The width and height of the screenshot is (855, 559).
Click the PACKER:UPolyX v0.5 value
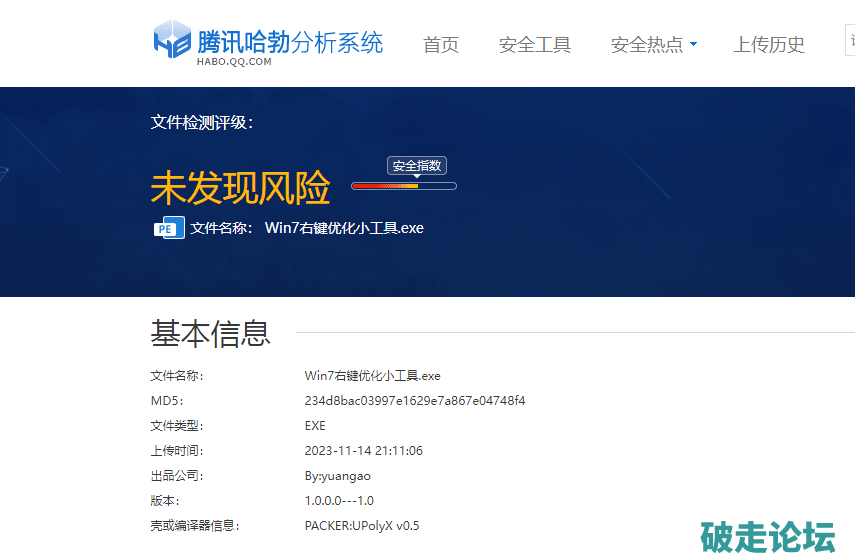(362, 526)
